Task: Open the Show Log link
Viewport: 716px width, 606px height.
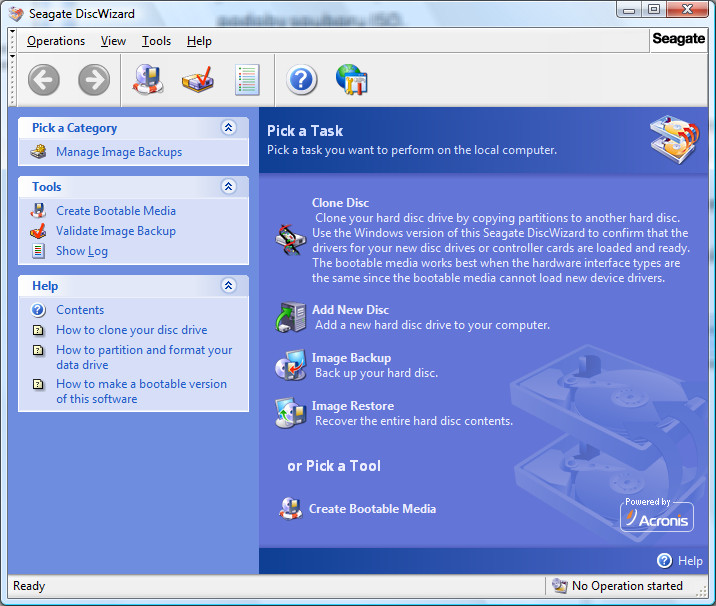Action: [82, 251]
